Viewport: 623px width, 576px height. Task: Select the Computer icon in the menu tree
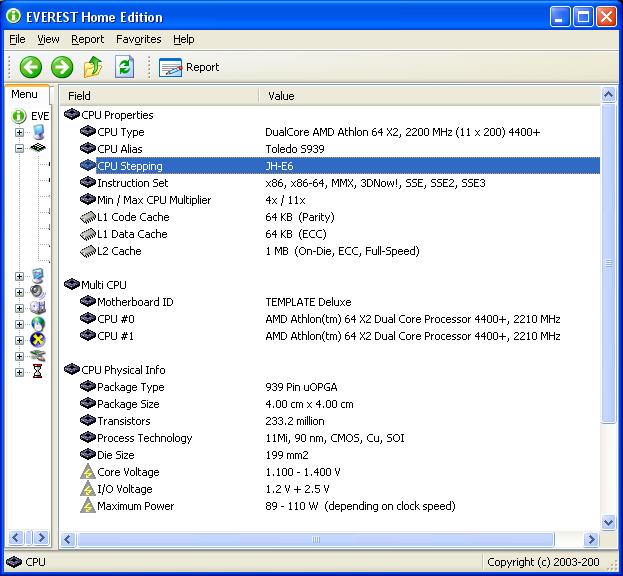point(39,132)
